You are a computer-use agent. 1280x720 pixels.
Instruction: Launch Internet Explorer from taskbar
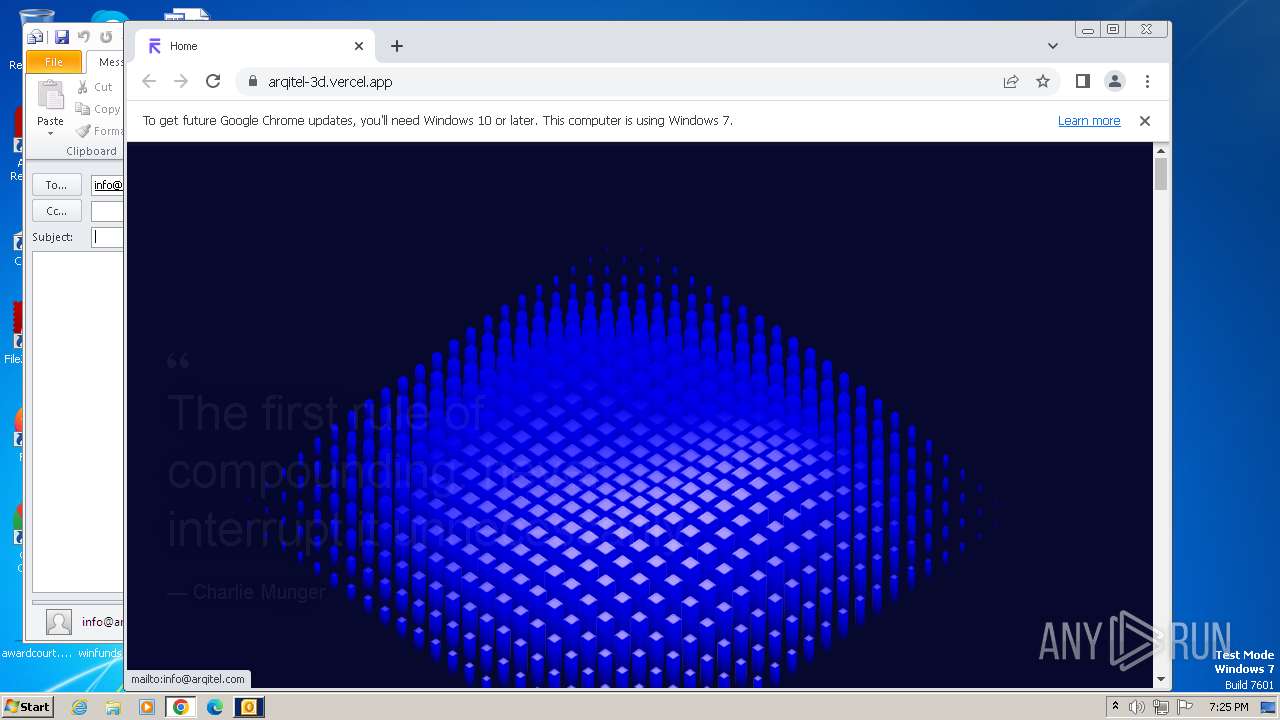pyautogui.click(x=80, y=707)
